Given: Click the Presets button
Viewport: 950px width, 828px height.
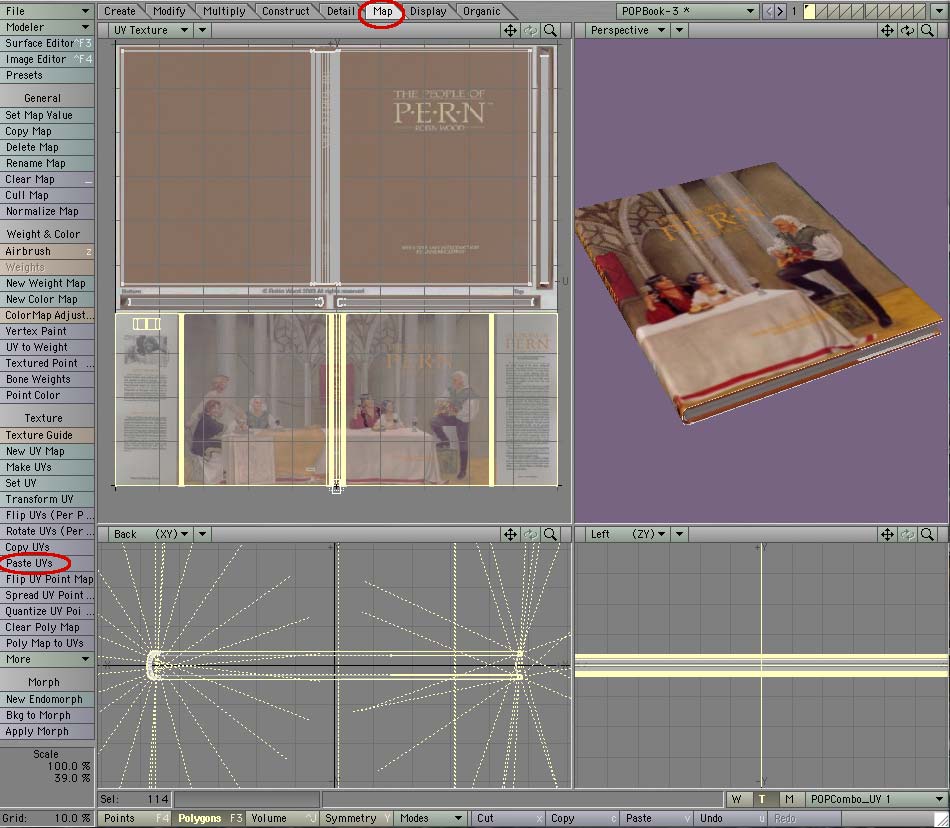Looking at the screenshot, I should coord(47,75).
